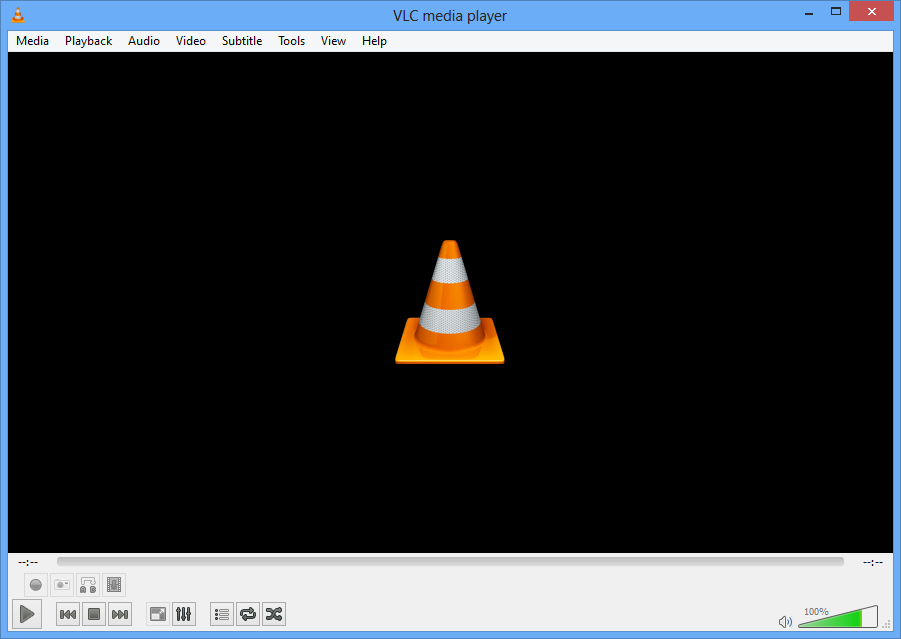The image size is (901, 639).
Task: Click the volume slider bar
Action: tap(838, 617)
